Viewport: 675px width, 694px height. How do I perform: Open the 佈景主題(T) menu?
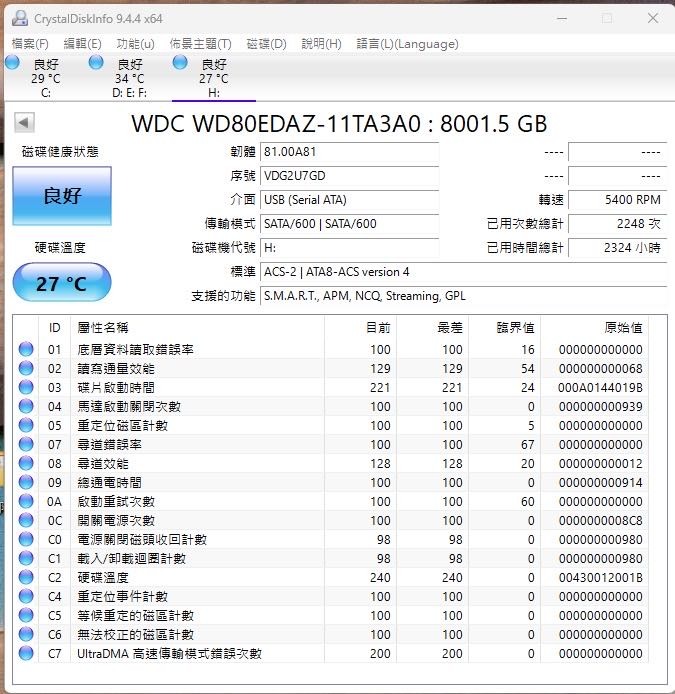tap(201, 44)
